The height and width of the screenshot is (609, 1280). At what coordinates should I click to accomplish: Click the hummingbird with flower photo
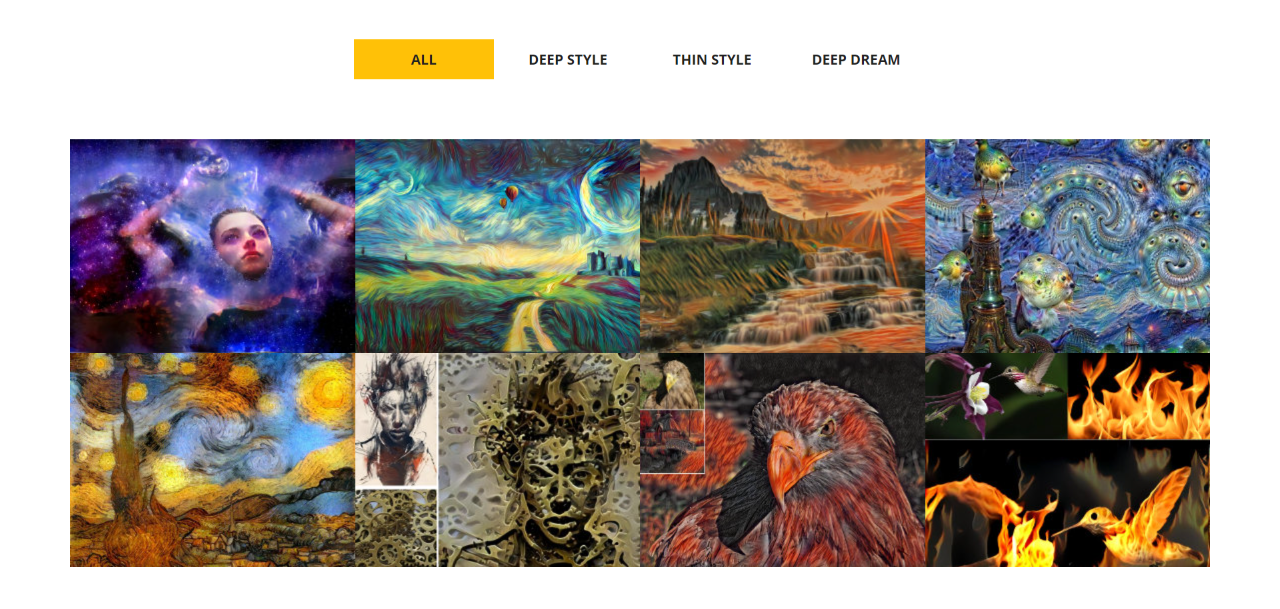click(x=996, y=396)
